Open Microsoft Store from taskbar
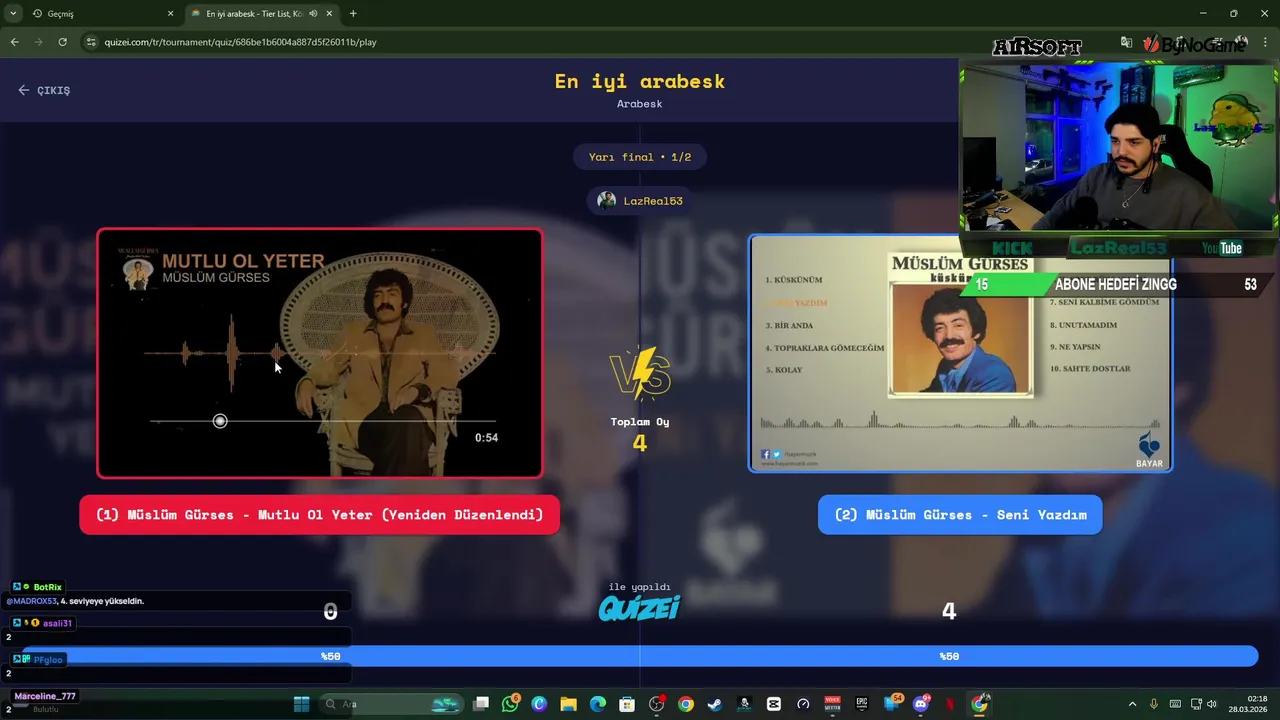This screenshot has height=720, width=1280. click(627, 704)
